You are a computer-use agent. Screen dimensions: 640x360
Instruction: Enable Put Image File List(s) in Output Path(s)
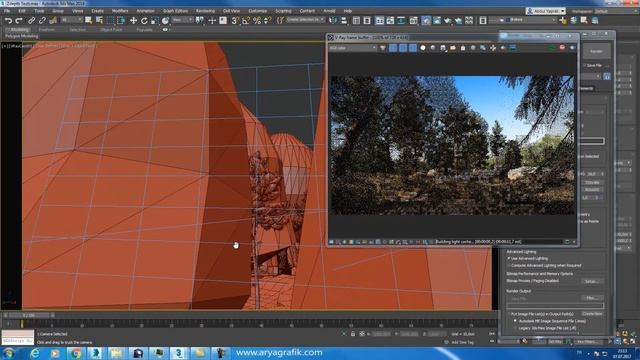pos(509,314)
